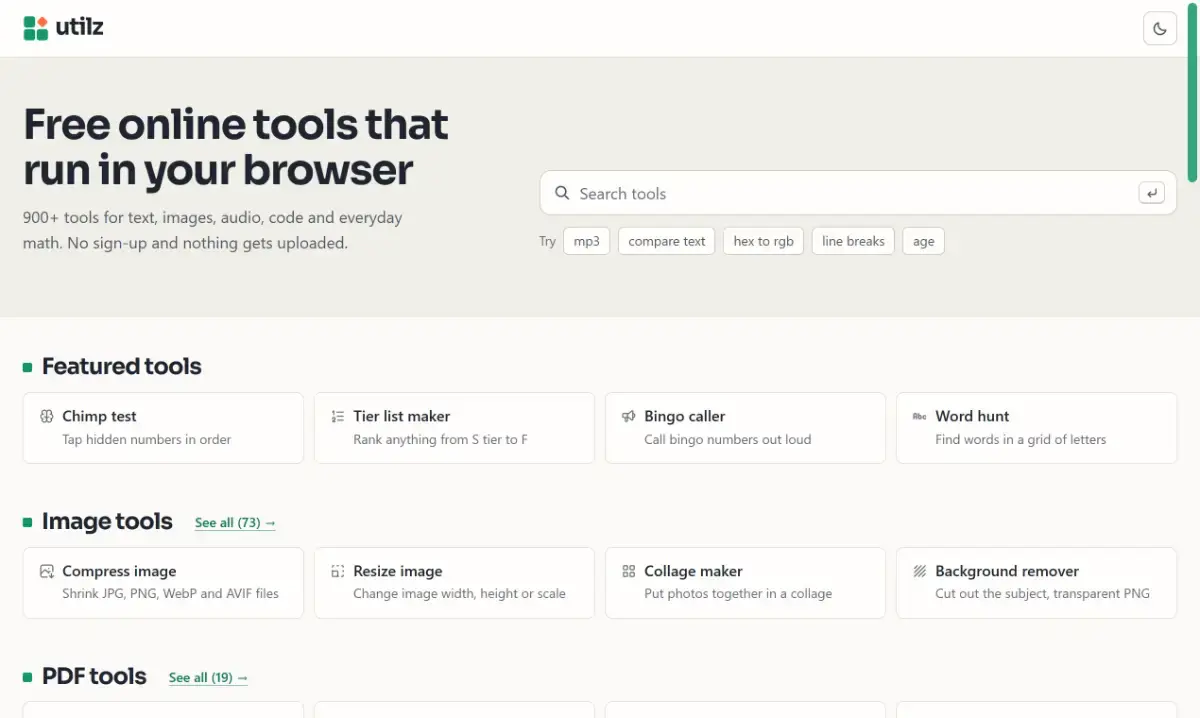
Task: Click "Tap hidden numbers in order" description
Action: coord(146,439)
